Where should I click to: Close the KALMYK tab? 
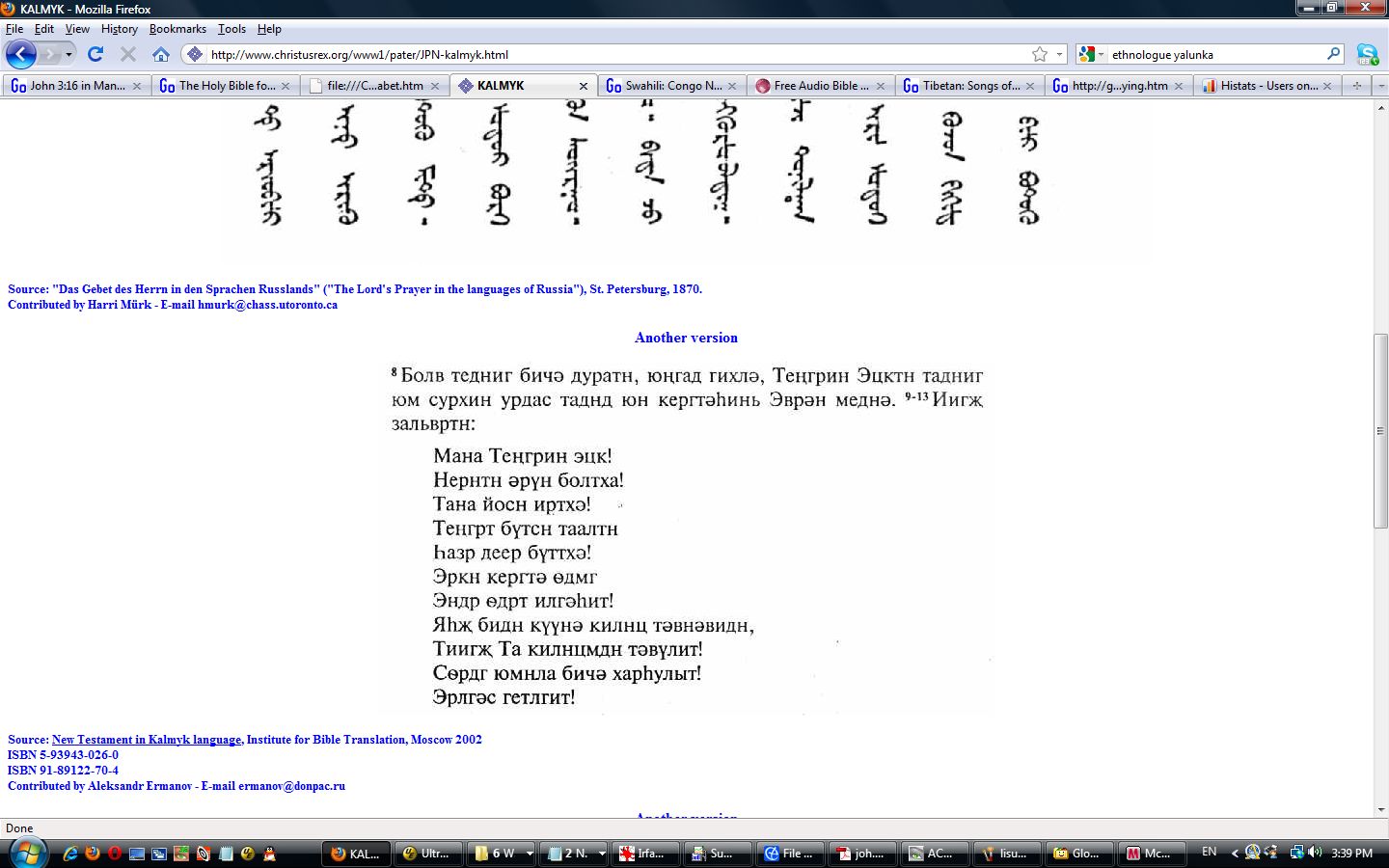(583, 86)
